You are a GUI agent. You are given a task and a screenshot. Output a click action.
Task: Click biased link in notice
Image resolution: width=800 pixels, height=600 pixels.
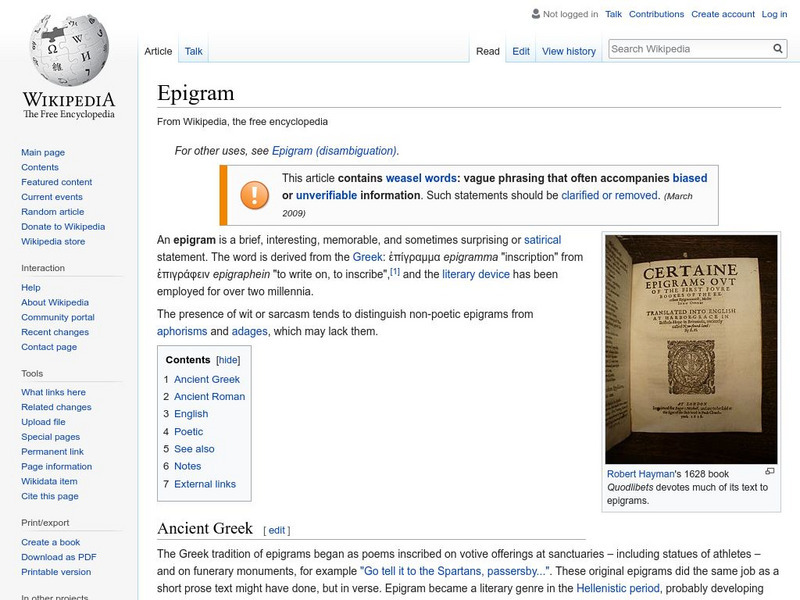coord(690,178)
